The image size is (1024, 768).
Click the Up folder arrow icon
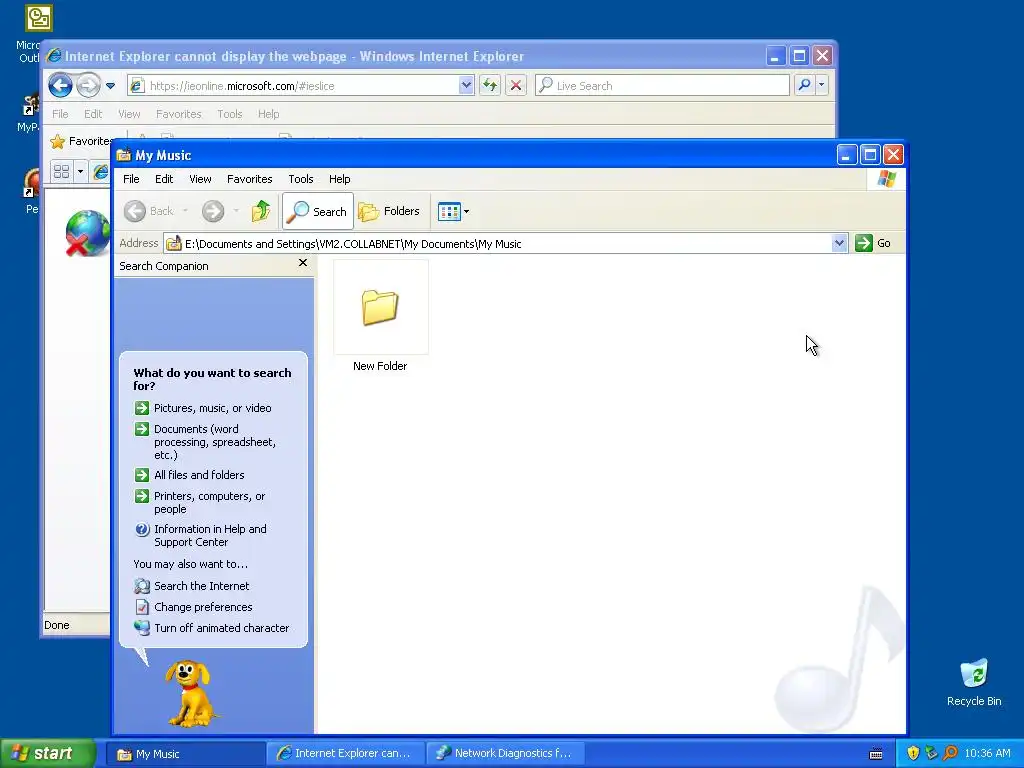coord(261,211)
